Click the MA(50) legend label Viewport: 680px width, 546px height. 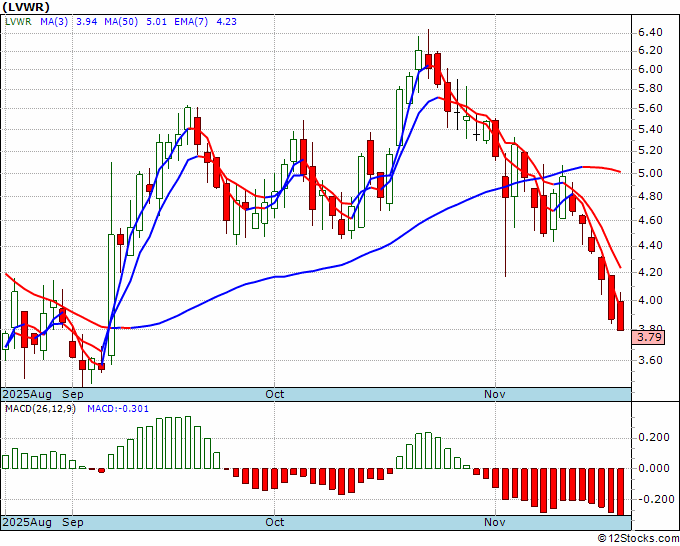click(x=121, y=21)
